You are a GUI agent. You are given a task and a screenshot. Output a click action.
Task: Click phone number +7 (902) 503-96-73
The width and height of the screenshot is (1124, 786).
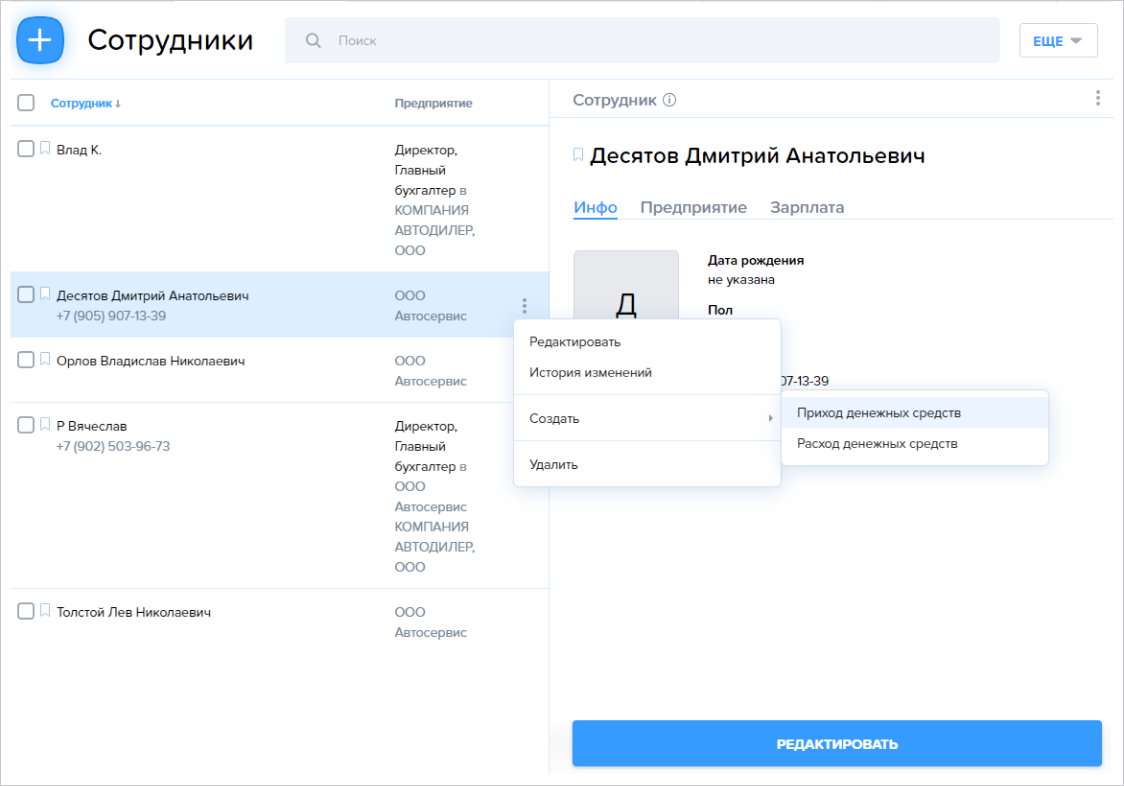[x=113, y=446]
